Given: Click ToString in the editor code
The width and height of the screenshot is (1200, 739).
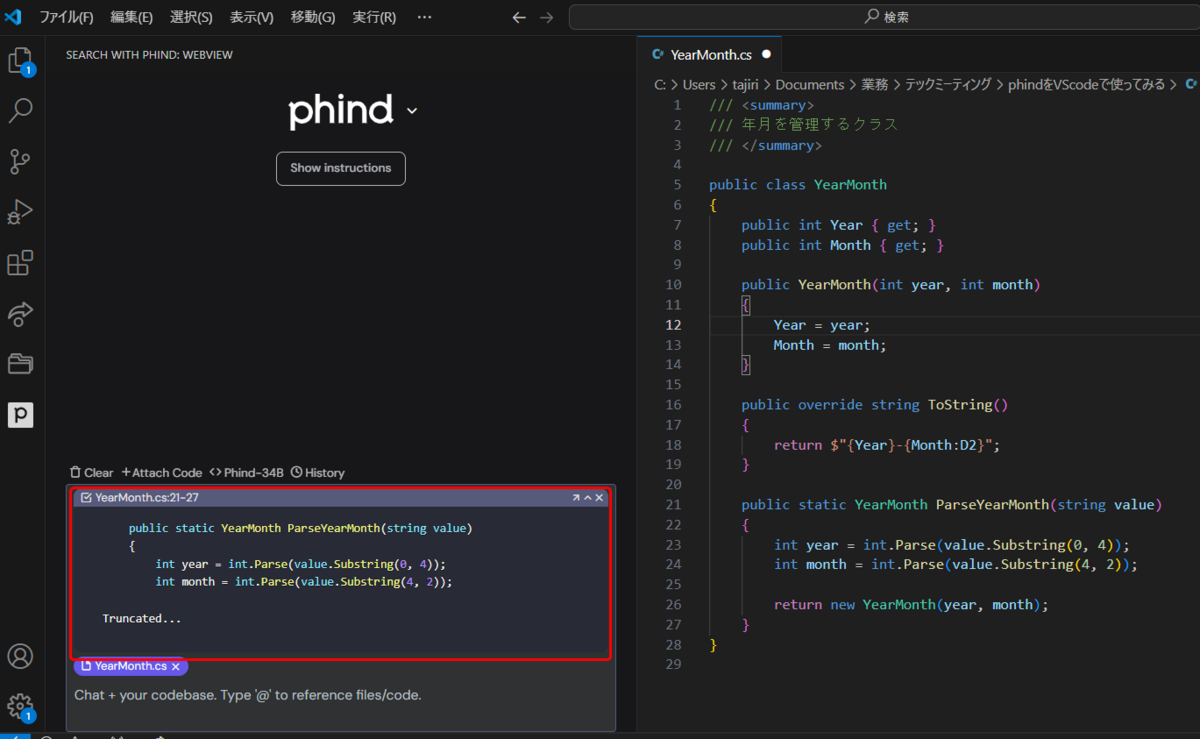Looking at the screenshot, I should (x=960, y=405).
